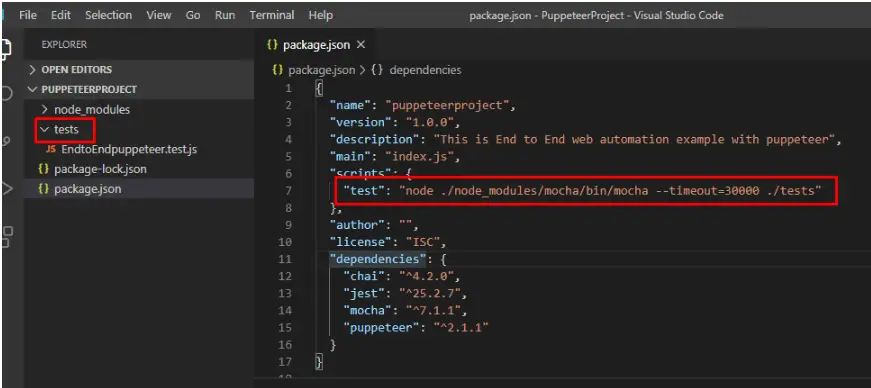Screen dimensions: 871x388
Task: Click the mocha test command string
Action: click(611, 191)
